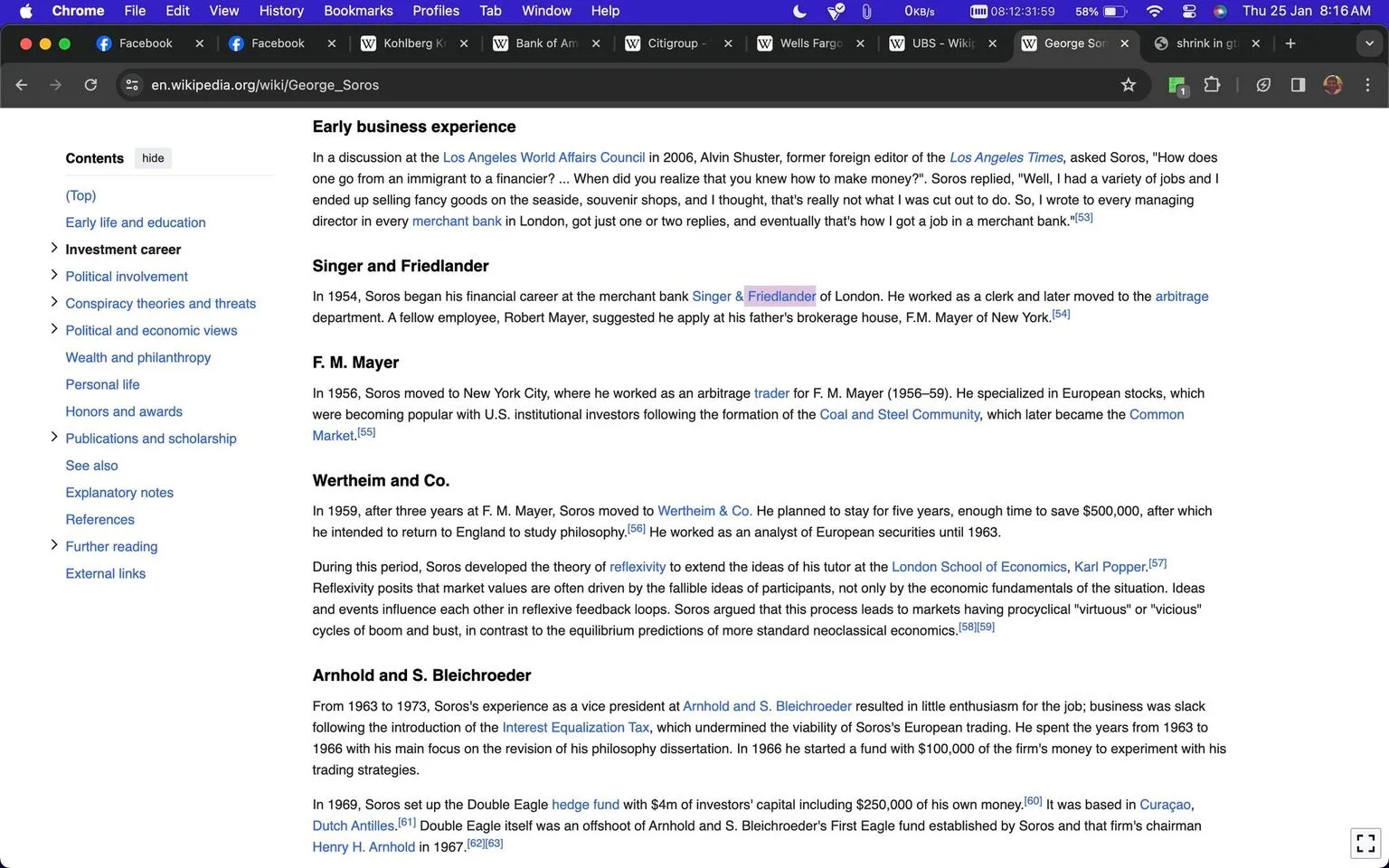
Task: Toggle full-width layout icon at bottom right
Action: (x=1365, y=843)
